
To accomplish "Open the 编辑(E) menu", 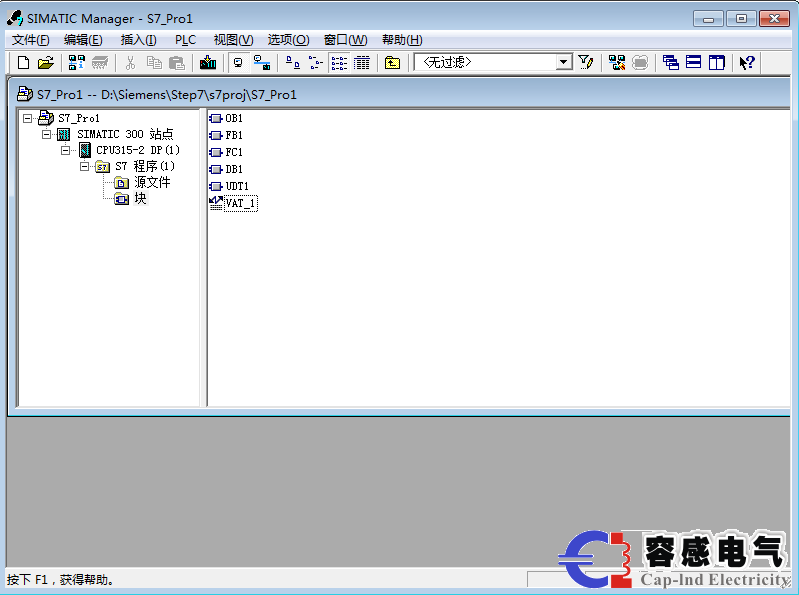I will pyautogui.click(x=83, y=40).
